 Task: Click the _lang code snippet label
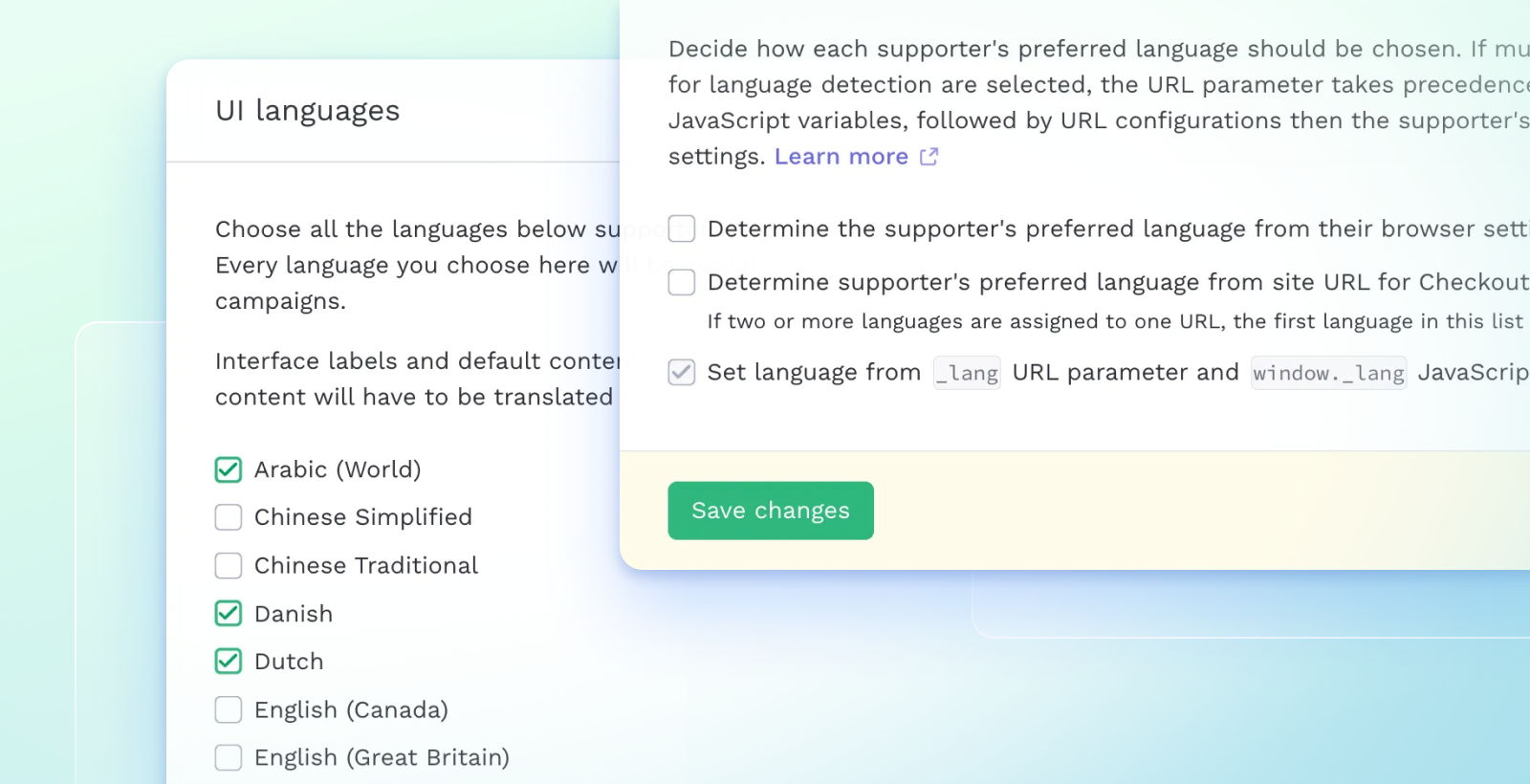(x=967, y=373)
